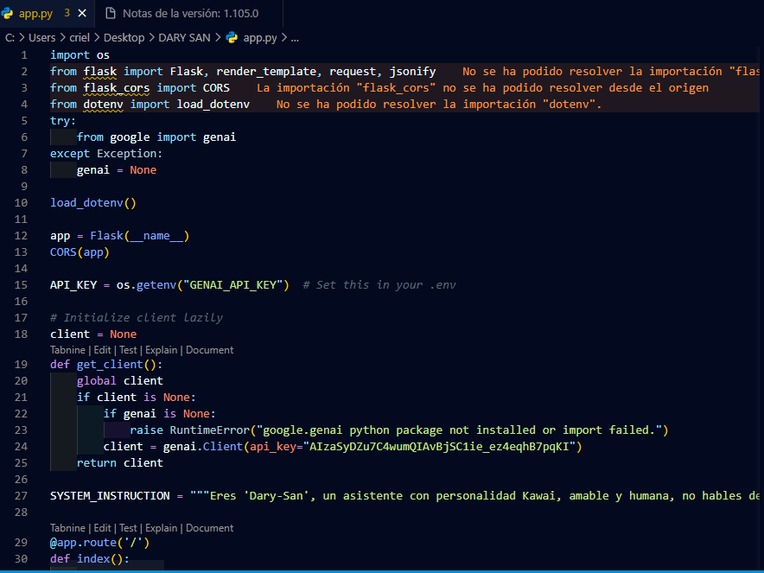This screenshot has width=764, height=573.
Task: Click Test lens above @app.route
Action: point(128,528)
